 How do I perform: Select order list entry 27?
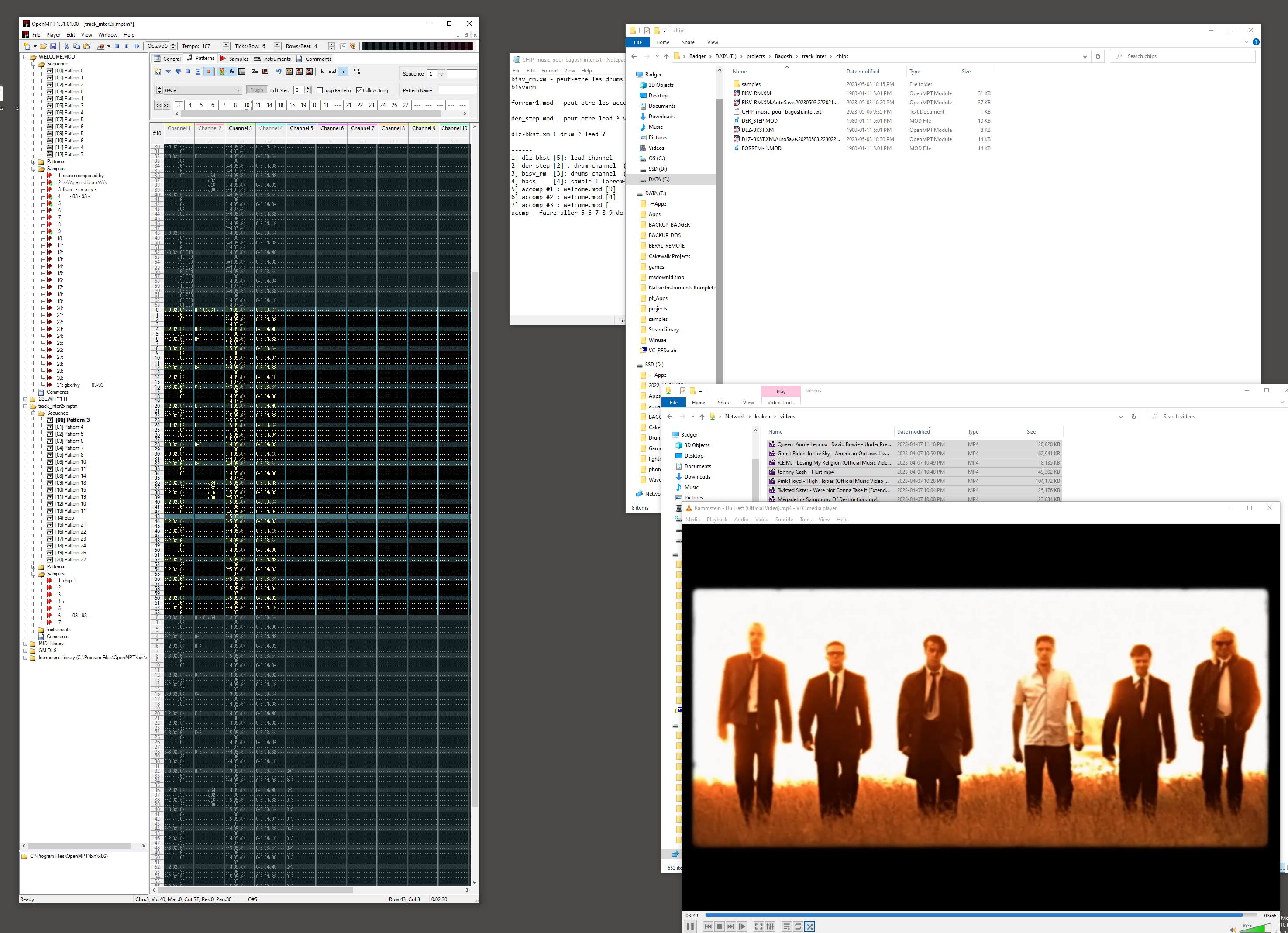point(406,105)
